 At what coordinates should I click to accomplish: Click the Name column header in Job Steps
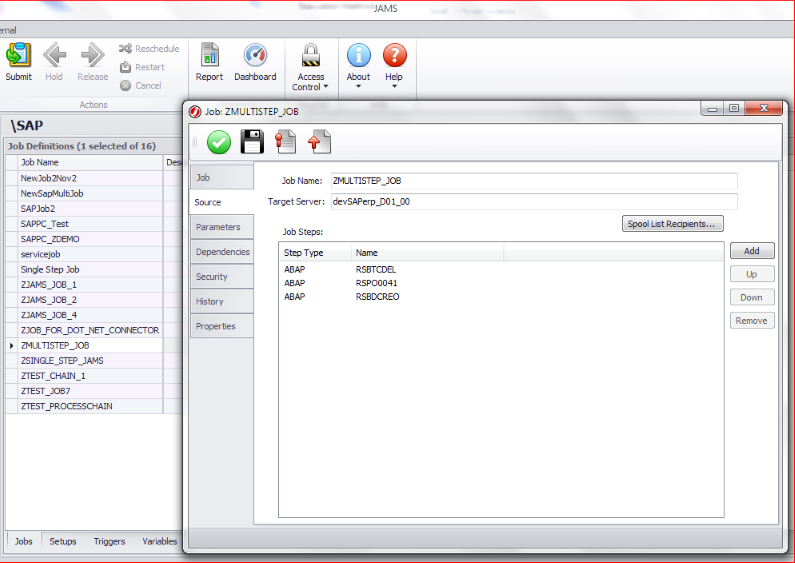pyautogui.click(x=427, y=253)
